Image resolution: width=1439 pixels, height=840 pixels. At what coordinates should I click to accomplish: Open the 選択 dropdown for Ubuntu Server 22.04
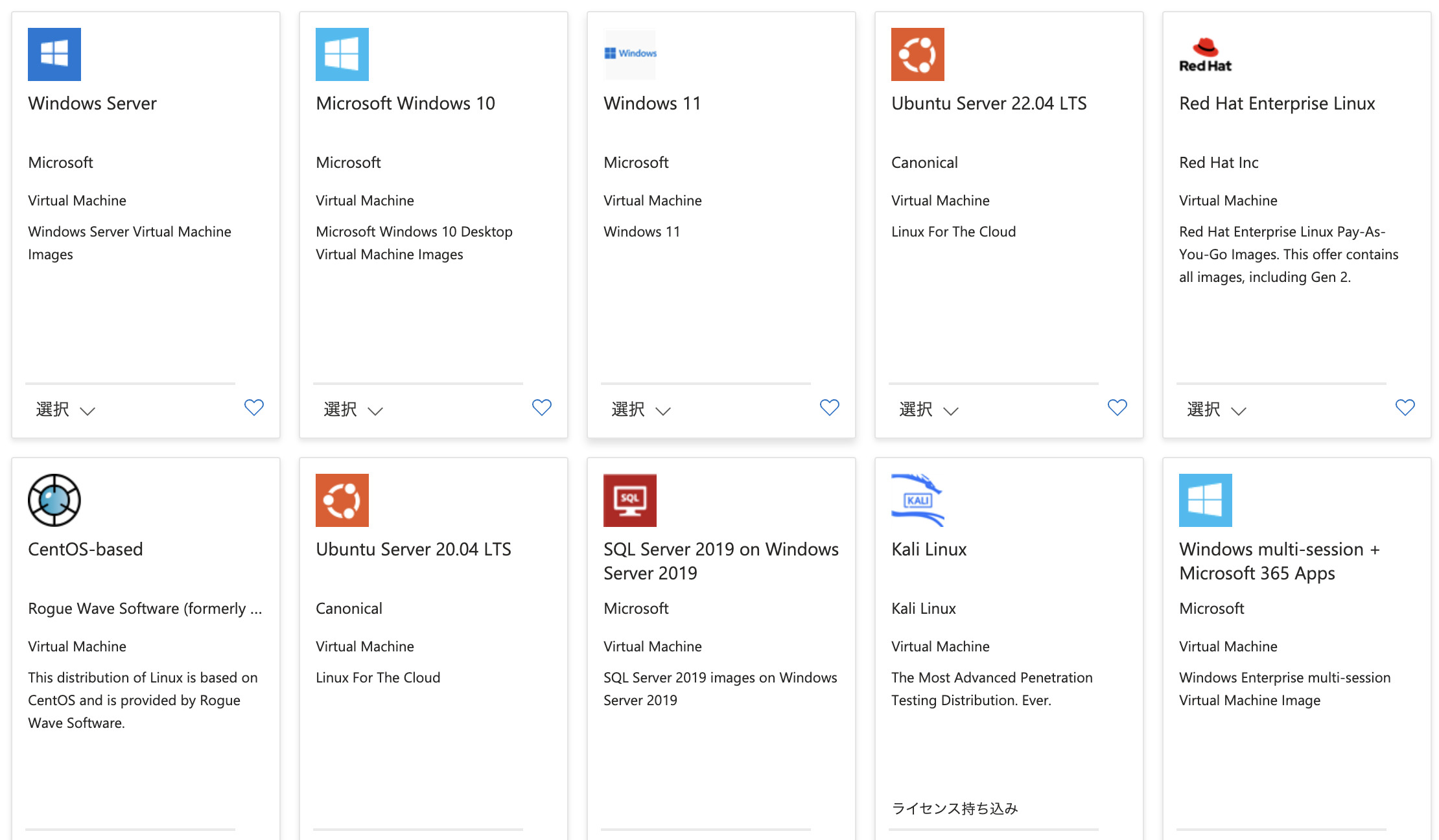pos(929,410)
